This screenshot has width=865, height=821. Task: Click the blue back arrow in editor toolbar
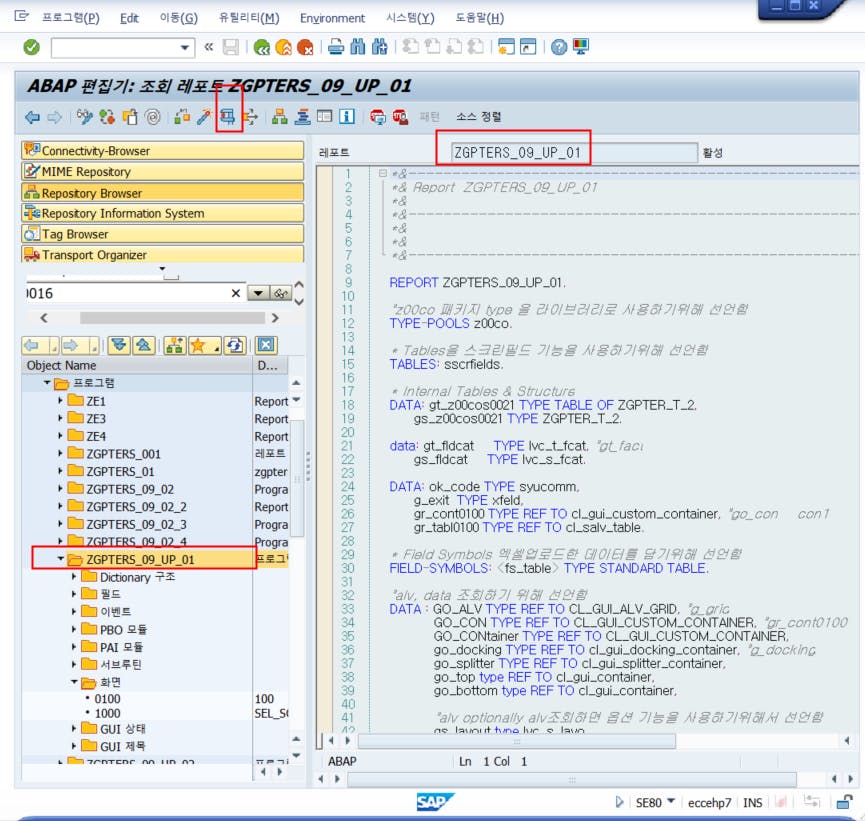pos(33,117)
